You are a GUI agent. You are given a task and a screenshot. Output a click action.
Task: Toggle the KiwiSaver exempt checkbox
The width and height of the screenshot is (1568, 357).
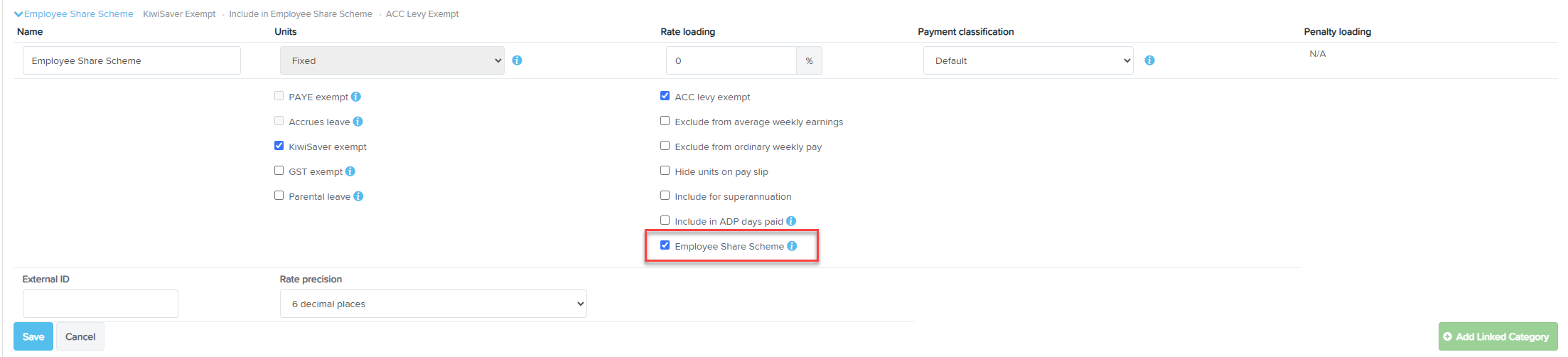pos(279,146)
